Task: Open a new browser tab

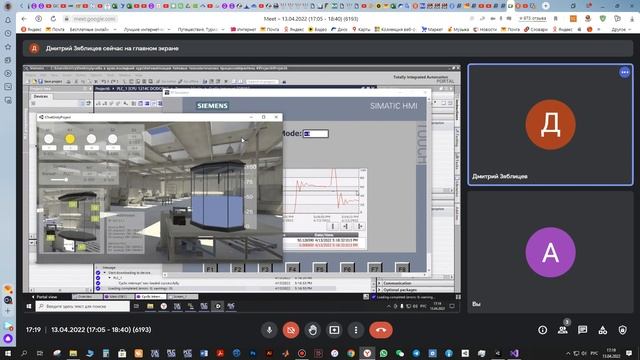Action: coord(546,6)
